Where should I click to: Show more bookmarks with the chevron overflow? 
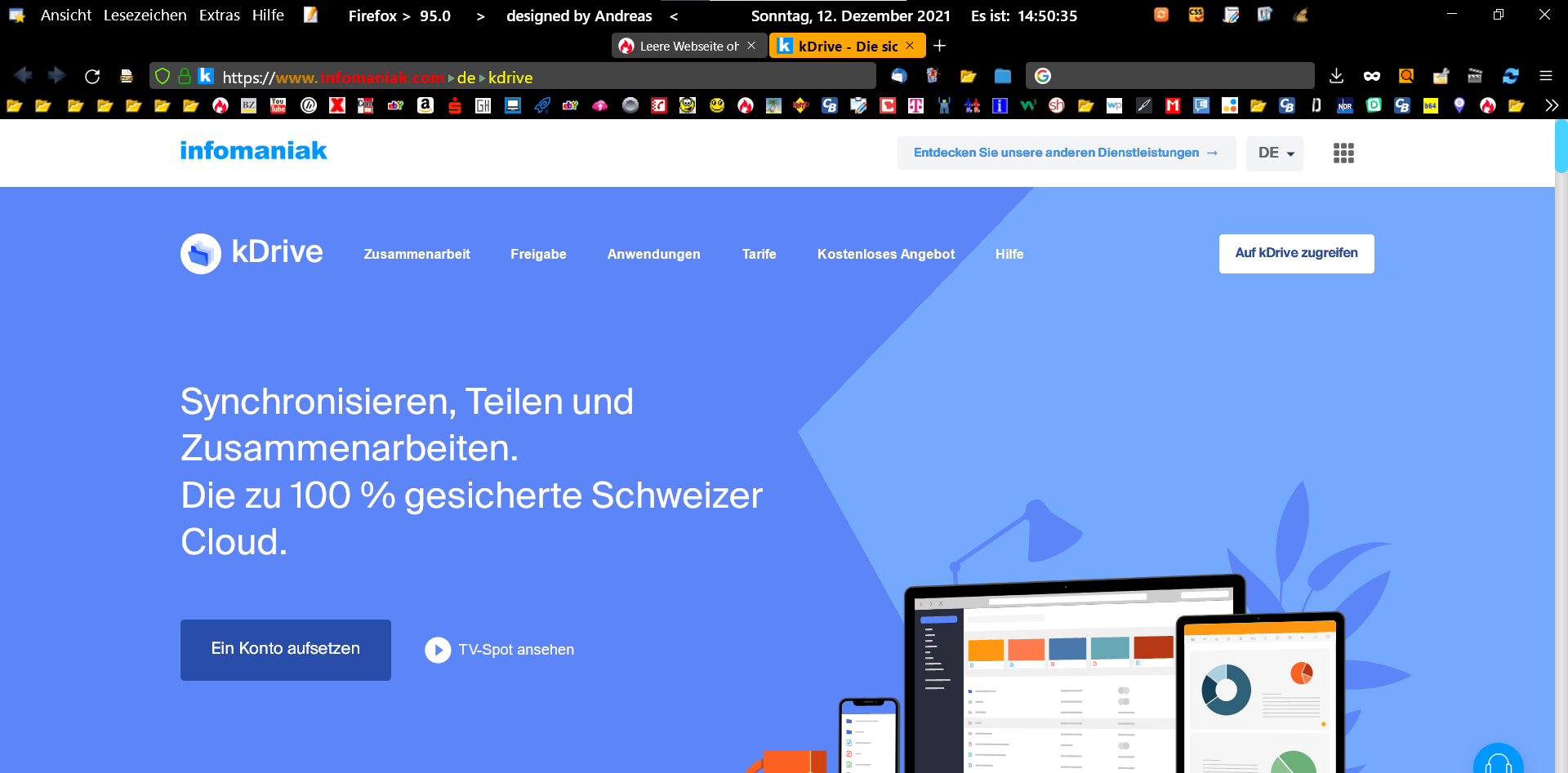click(x=1552, y=105)
